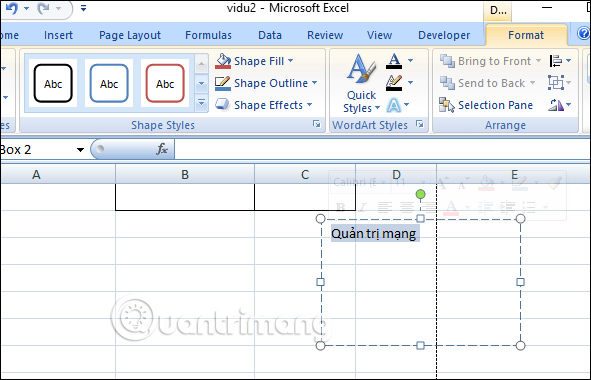The image size is (591, 380).
Task: Open the Formulas tab
Action: coord(208,35)
